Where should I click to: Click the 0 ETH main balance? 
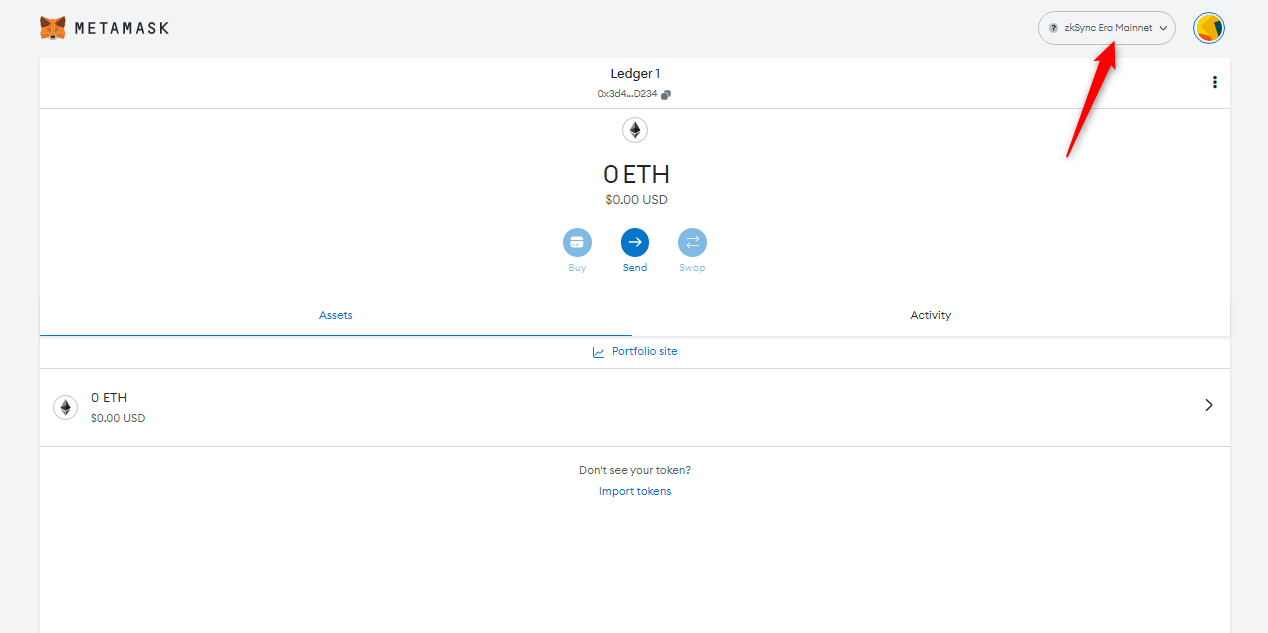636,174
